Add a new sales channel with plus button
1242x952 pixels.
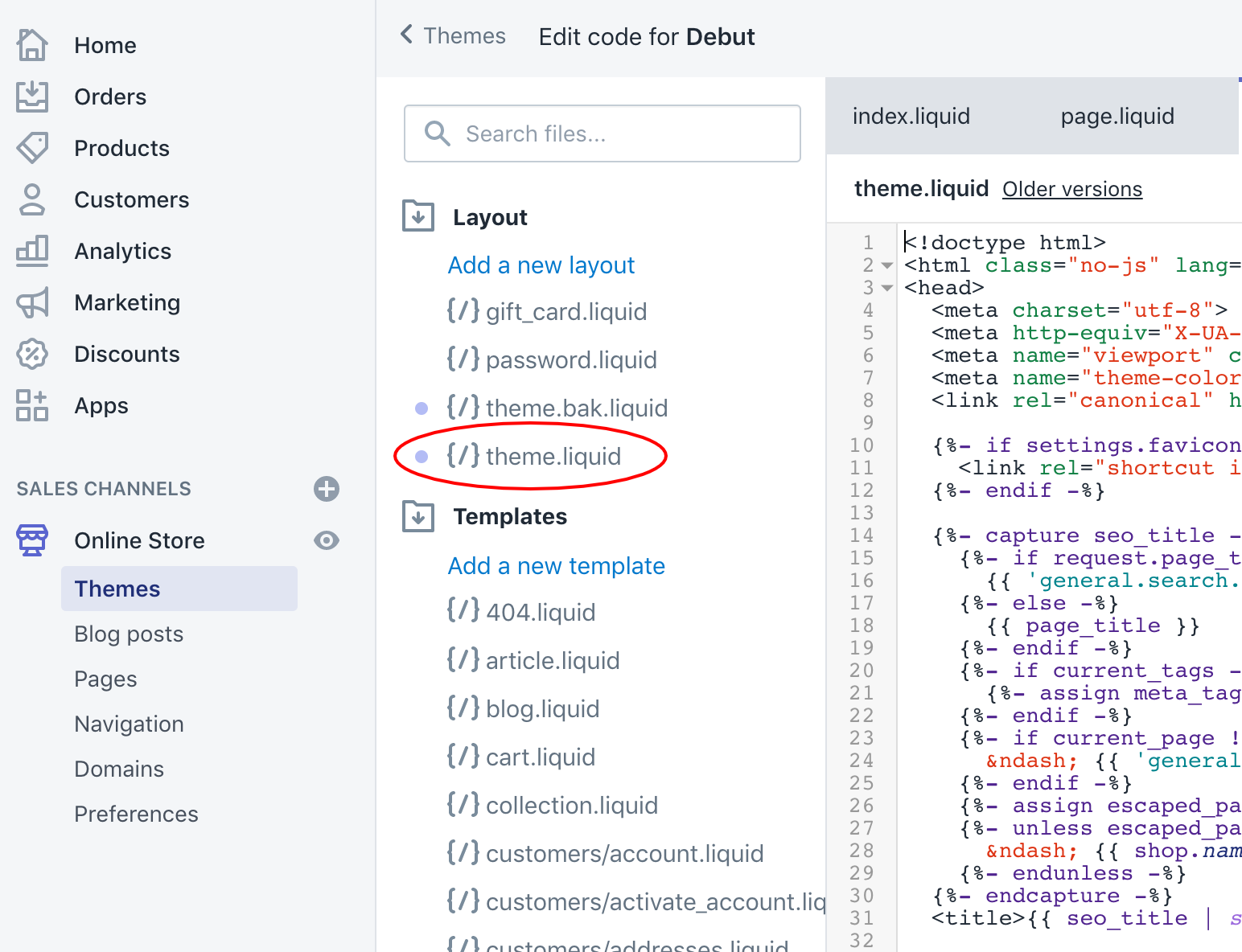[326, 489]
